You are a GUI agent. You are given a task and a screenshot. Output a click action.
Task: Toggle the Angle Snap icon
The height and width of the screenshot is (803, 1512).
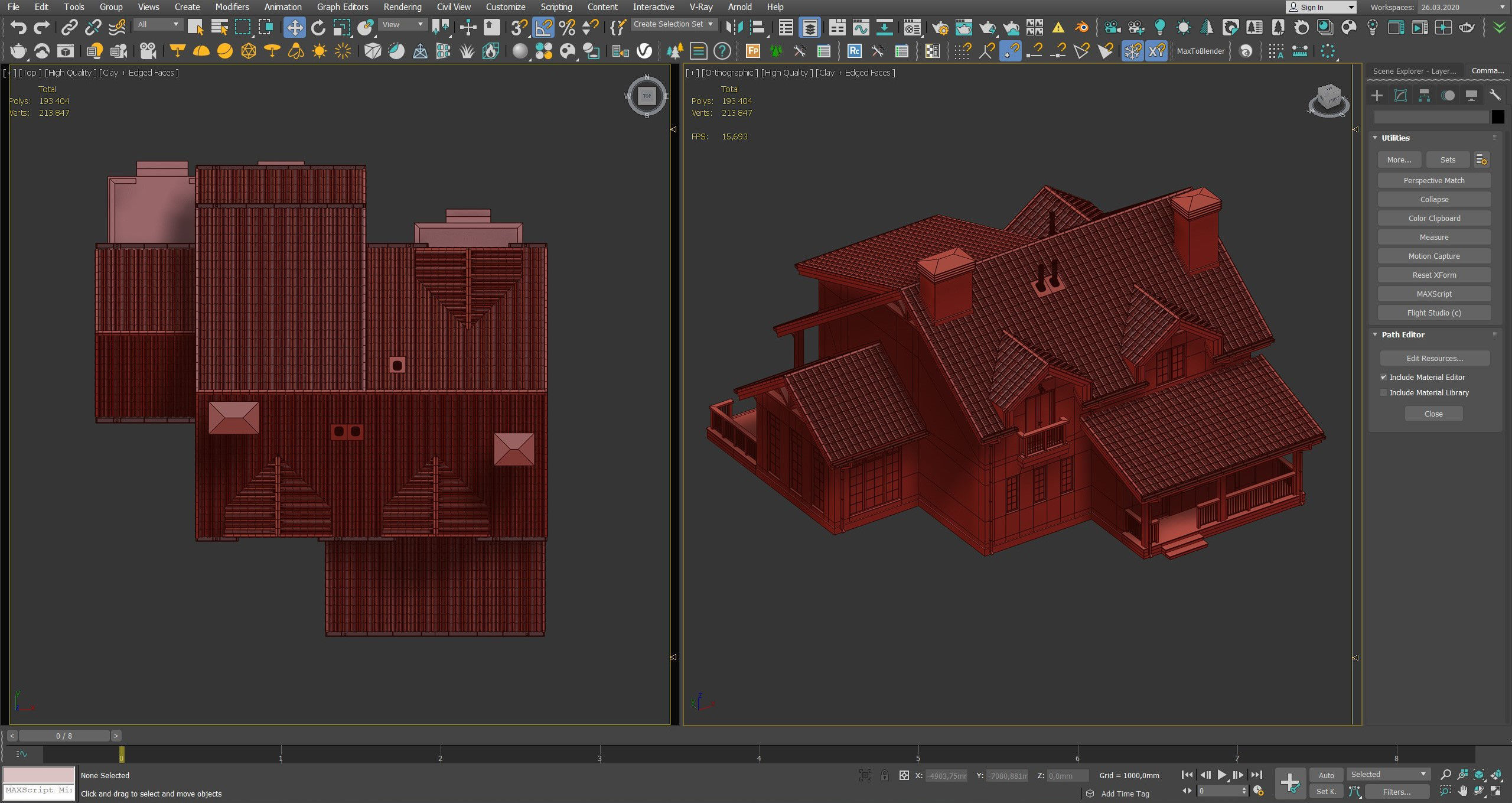coord(543,27)
